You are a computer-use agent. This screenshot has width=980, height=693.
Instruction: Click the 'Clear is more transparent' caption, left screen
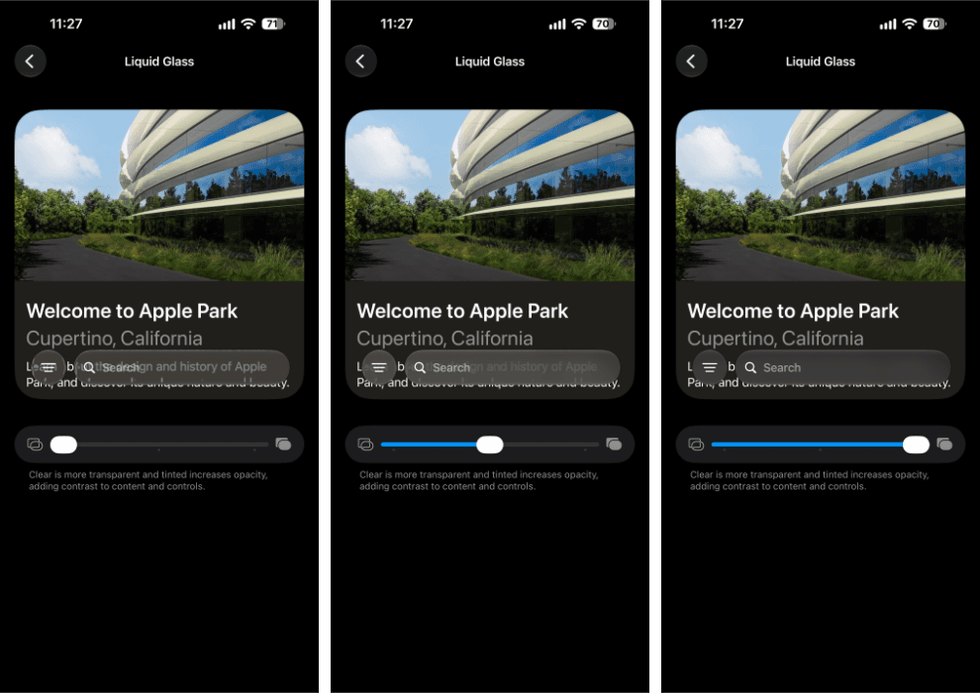pyautogui.click(x=148, y=481)
